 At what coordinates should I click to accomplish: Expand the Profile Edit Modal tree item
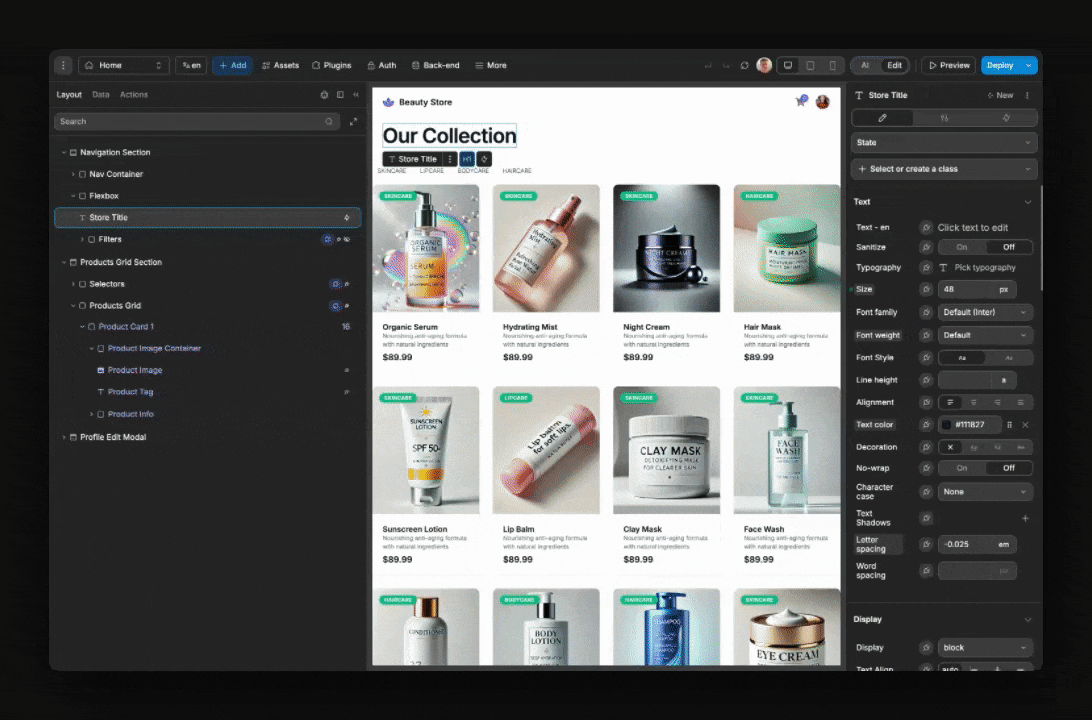click(x=64, y=437)
